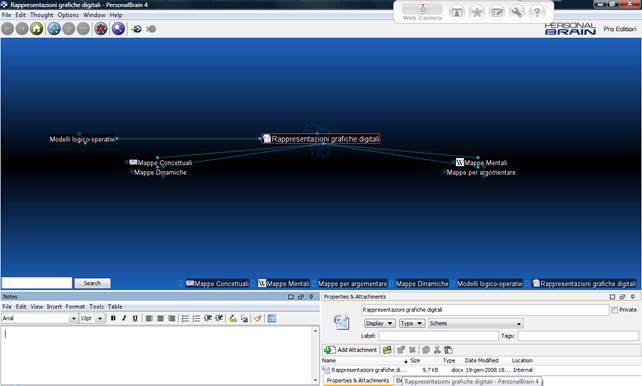The height and width of the screenshot is (386, 642).
Task: Insert a numbered list in Notes
Action: 197,318
